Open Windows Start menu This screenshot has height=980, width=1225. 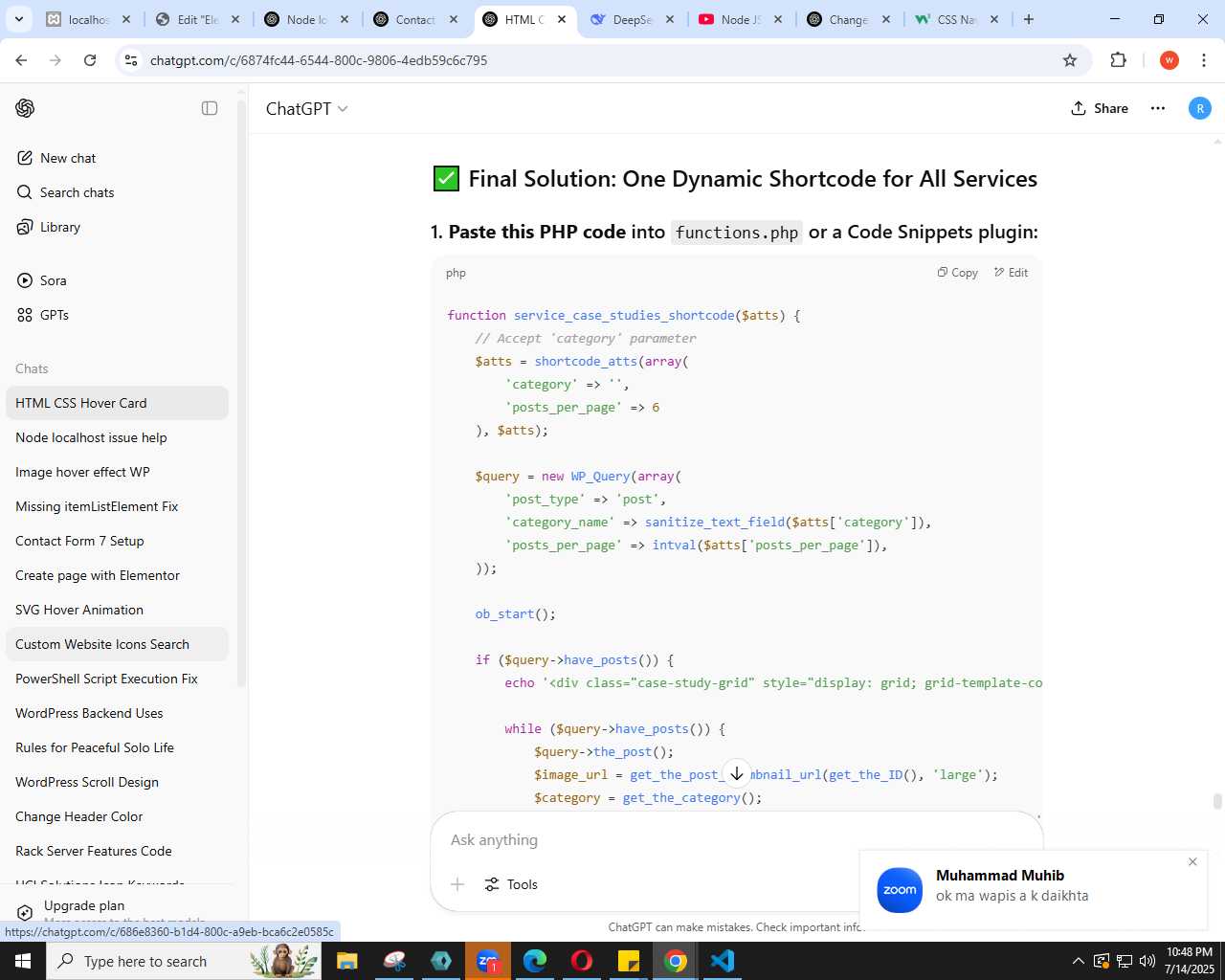coord(23,961)
